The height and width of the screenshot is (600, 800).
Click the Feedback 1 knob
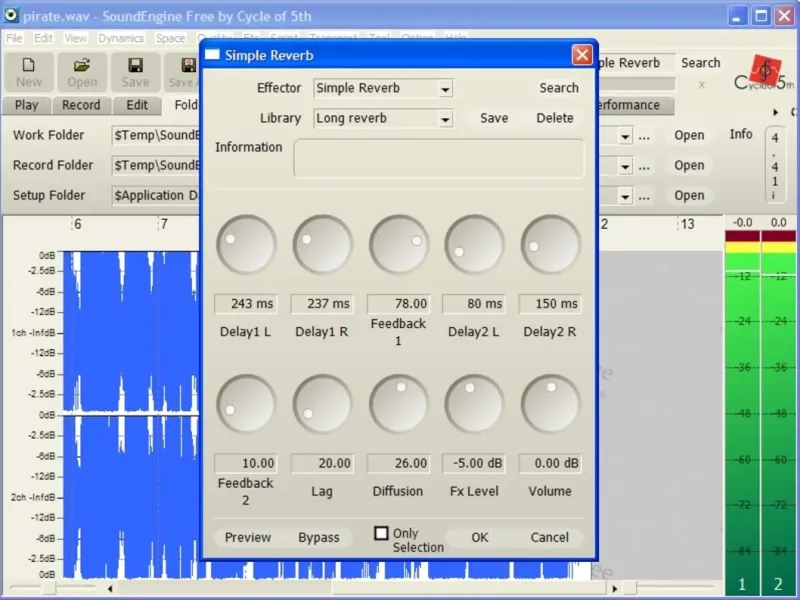coord(398,245)
